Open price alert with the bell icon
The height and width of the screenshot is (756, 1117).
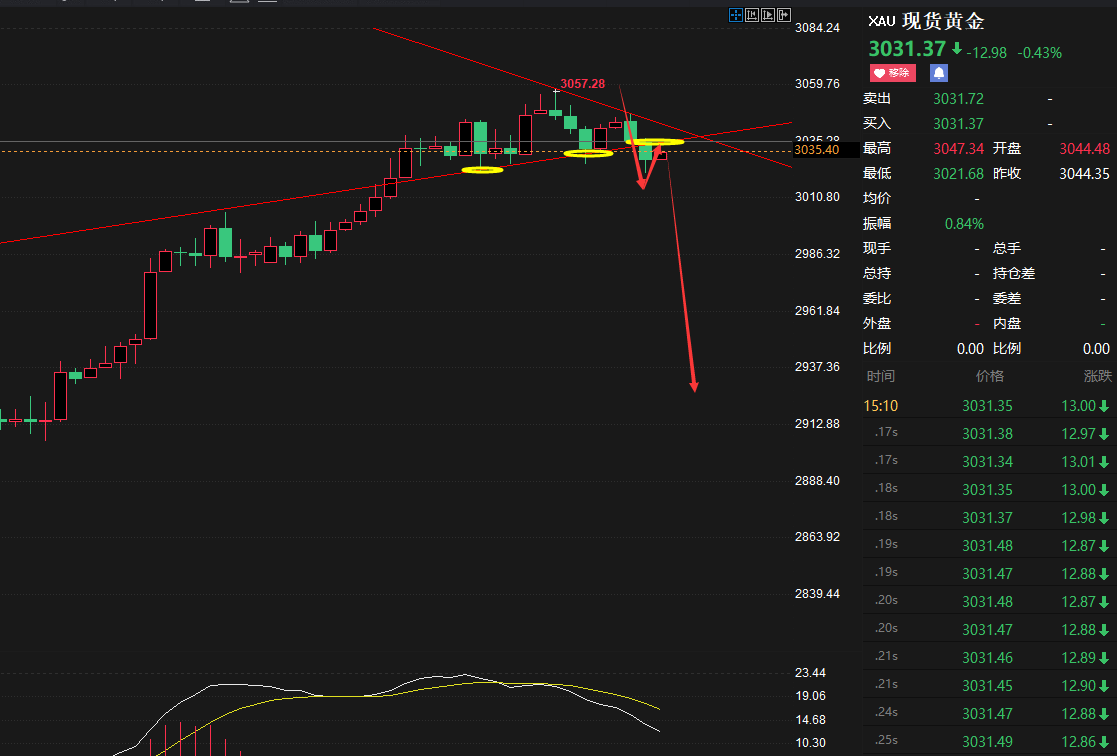click(x=939, y=73)
